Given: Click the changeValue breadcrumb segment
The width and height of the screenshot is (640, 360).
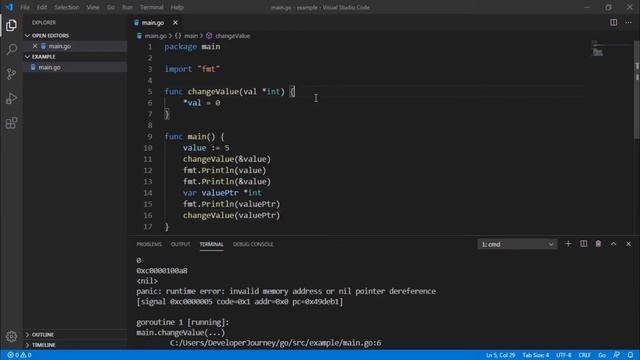Looking at the screenshot, I should click(x=228, y=36).
